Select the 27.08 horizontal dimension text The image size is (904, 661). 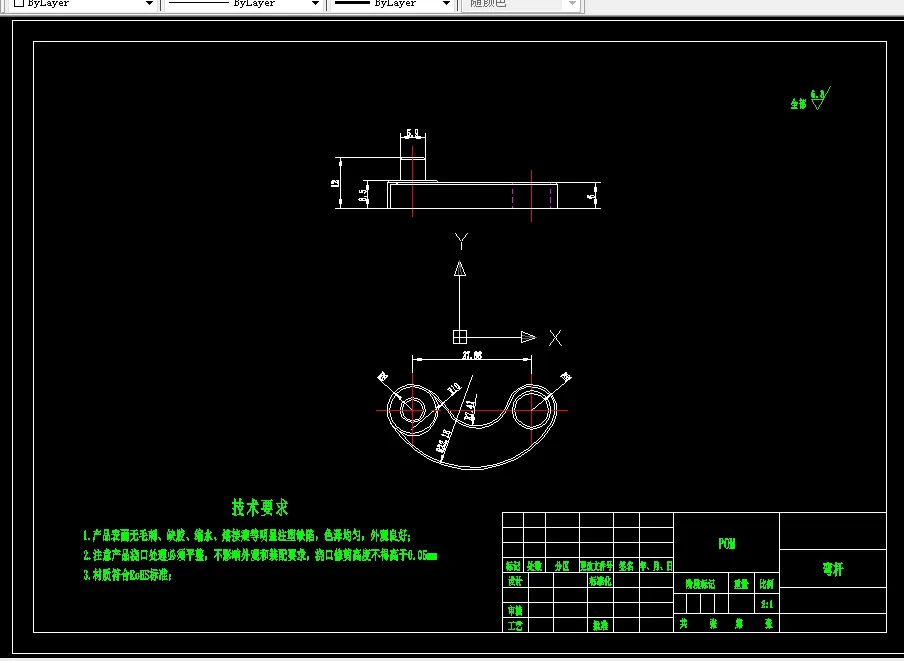coord(472,355)
